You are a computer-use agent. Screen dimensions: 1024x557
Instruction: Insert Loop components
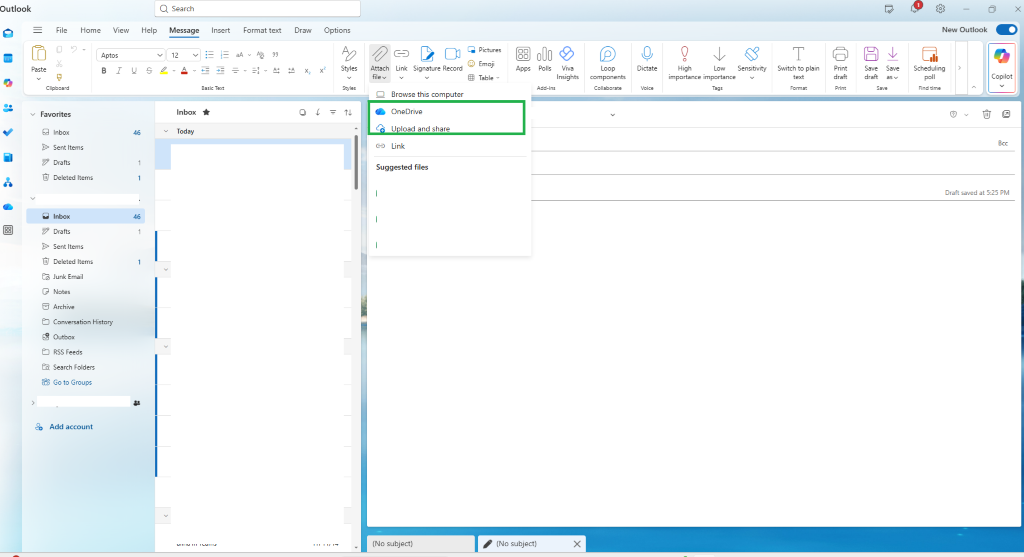click(607, 63)
